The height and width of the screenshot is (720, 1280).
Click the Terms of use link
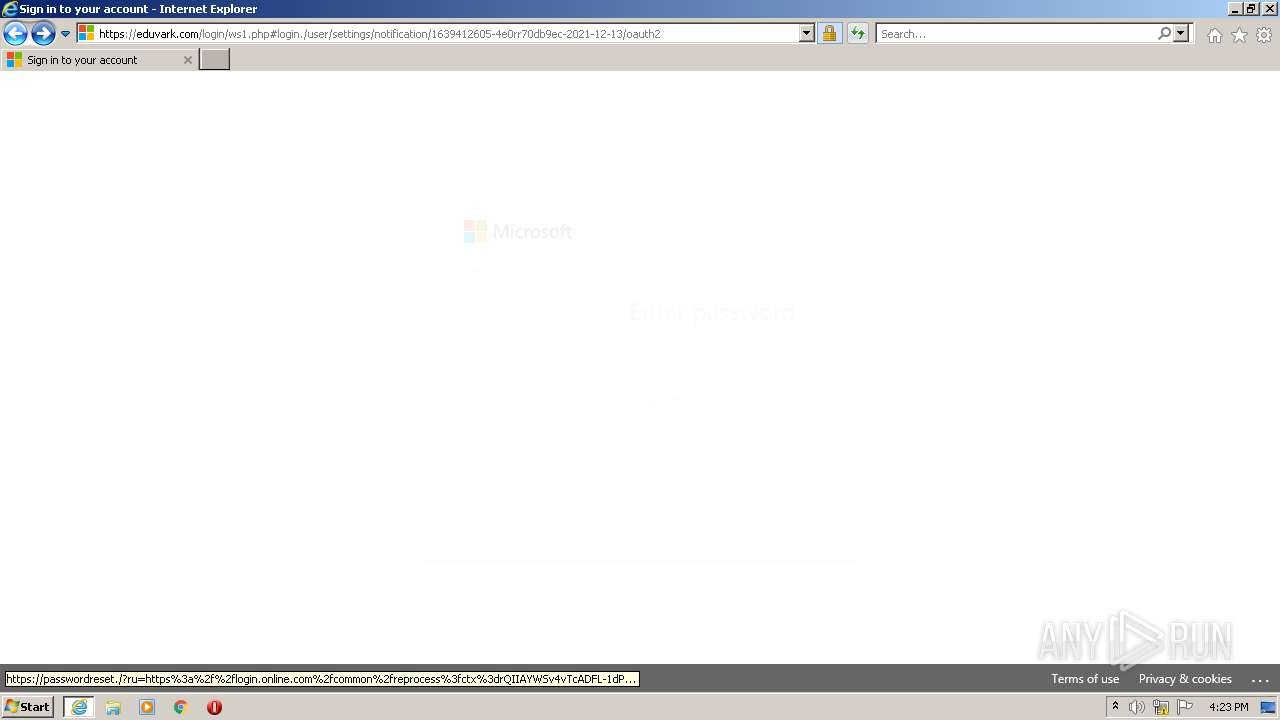1085,679
